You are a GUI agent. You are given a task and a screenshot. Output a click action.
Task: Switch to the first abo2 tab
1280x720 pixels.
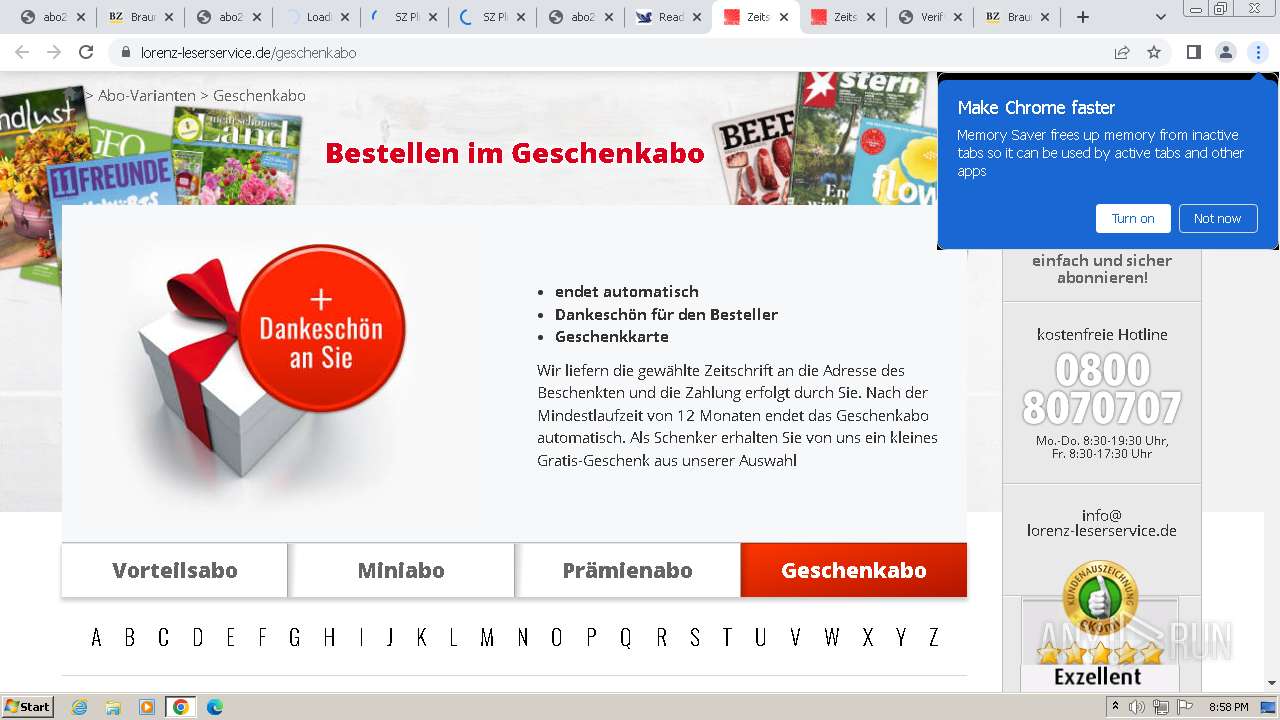click(52, 17)
